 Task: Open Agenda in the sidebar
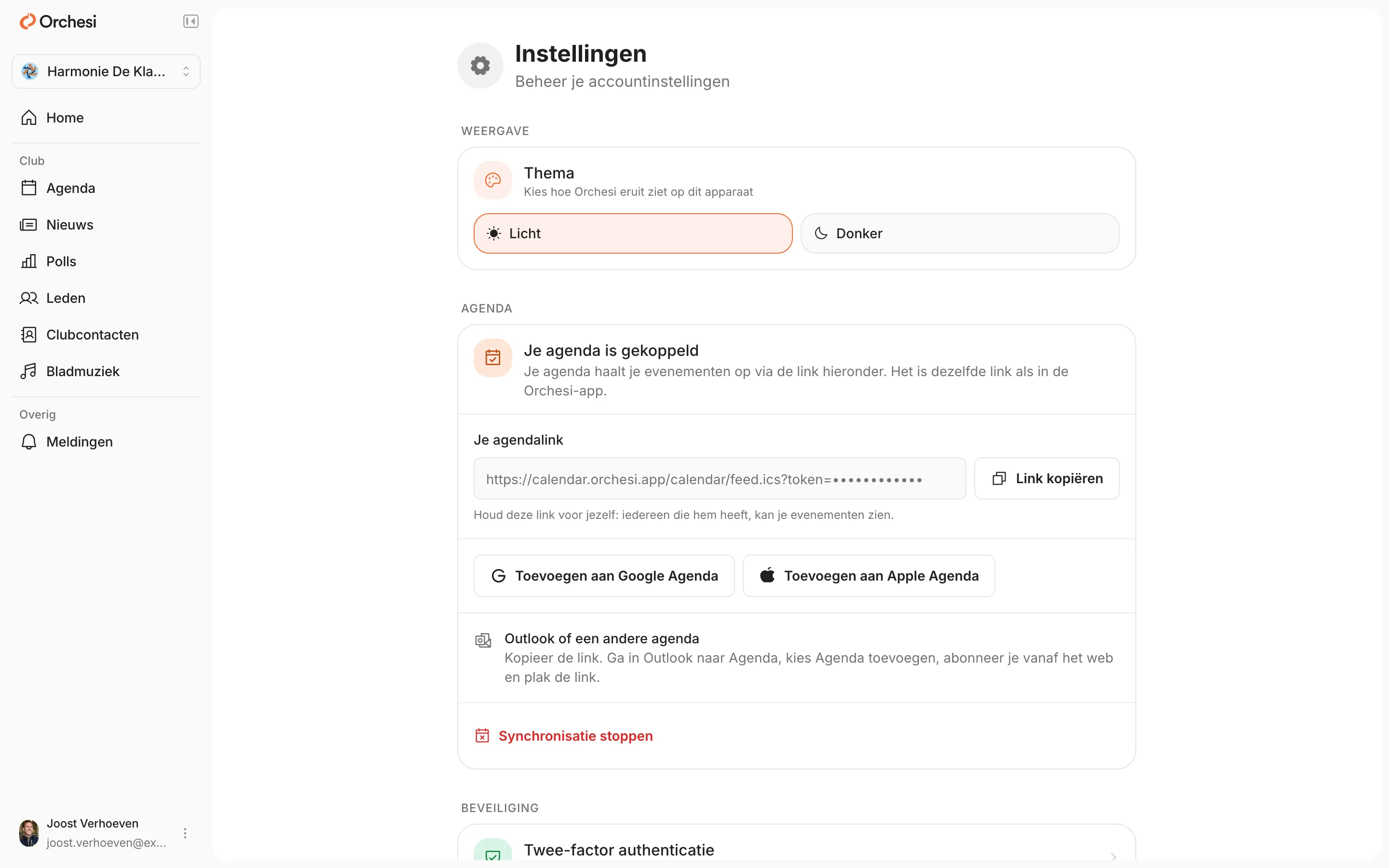click(x=106, y=188)
